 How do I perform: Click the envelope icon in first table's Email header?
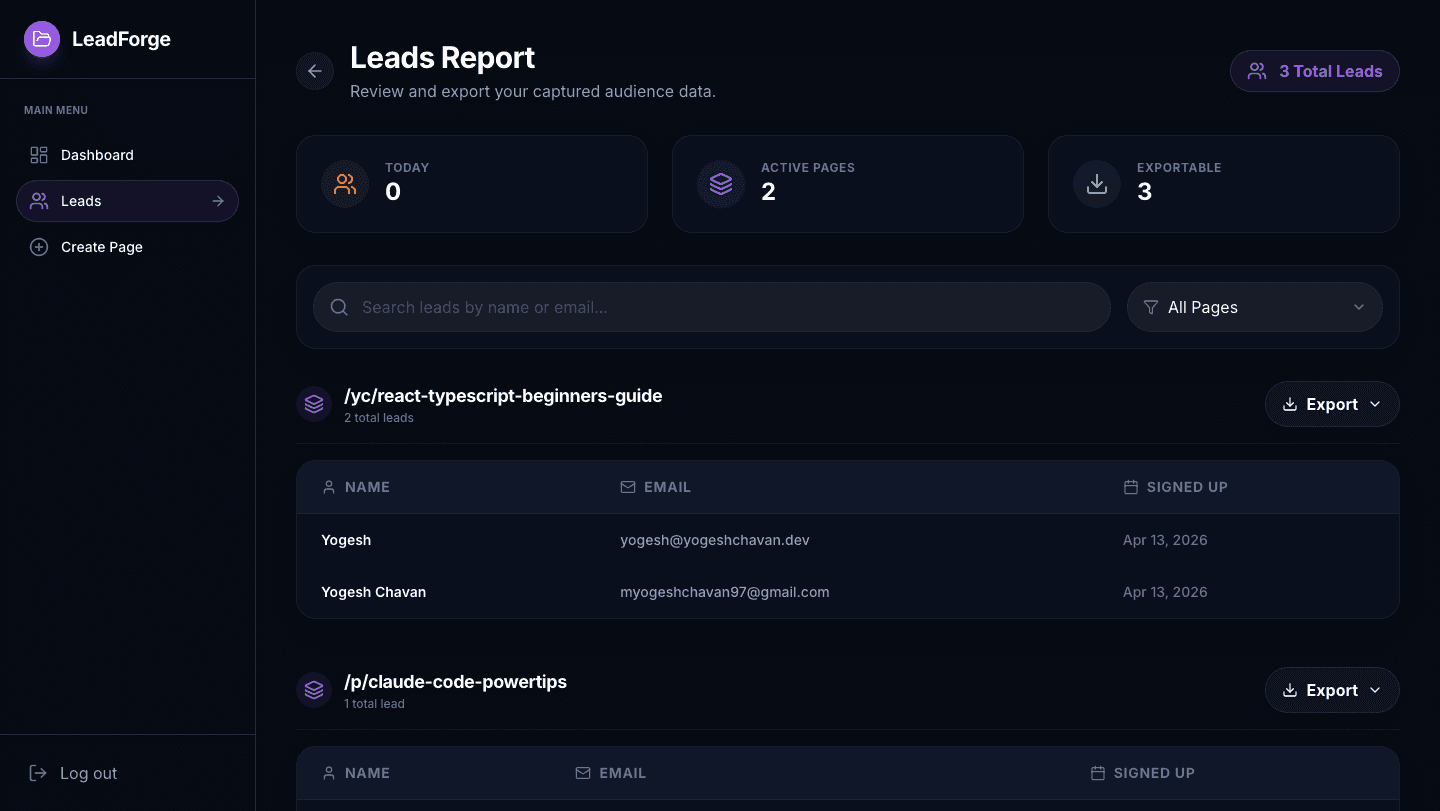coord(628,487)
